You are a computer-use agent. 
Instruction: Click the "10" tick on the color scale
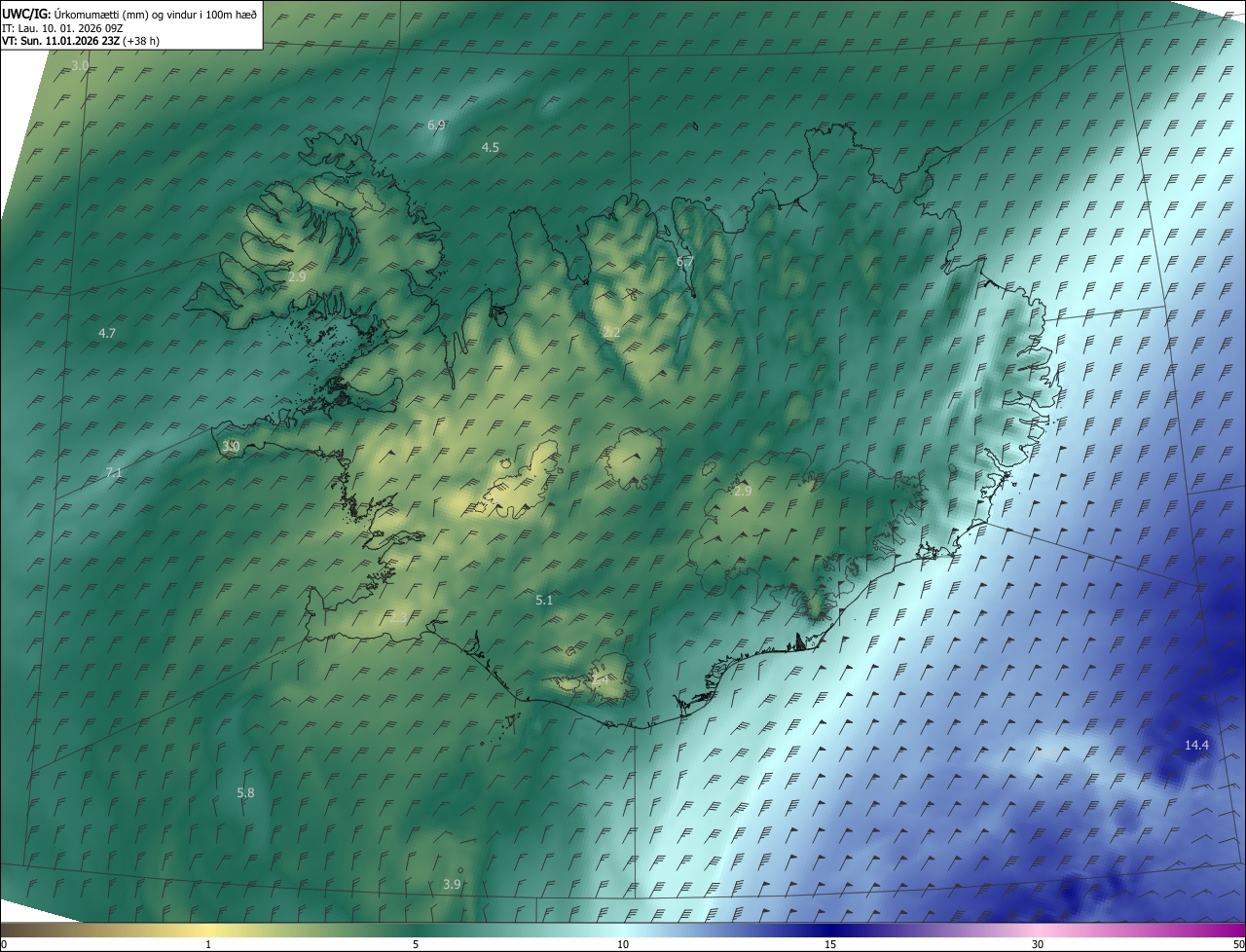tap(623, 944)
